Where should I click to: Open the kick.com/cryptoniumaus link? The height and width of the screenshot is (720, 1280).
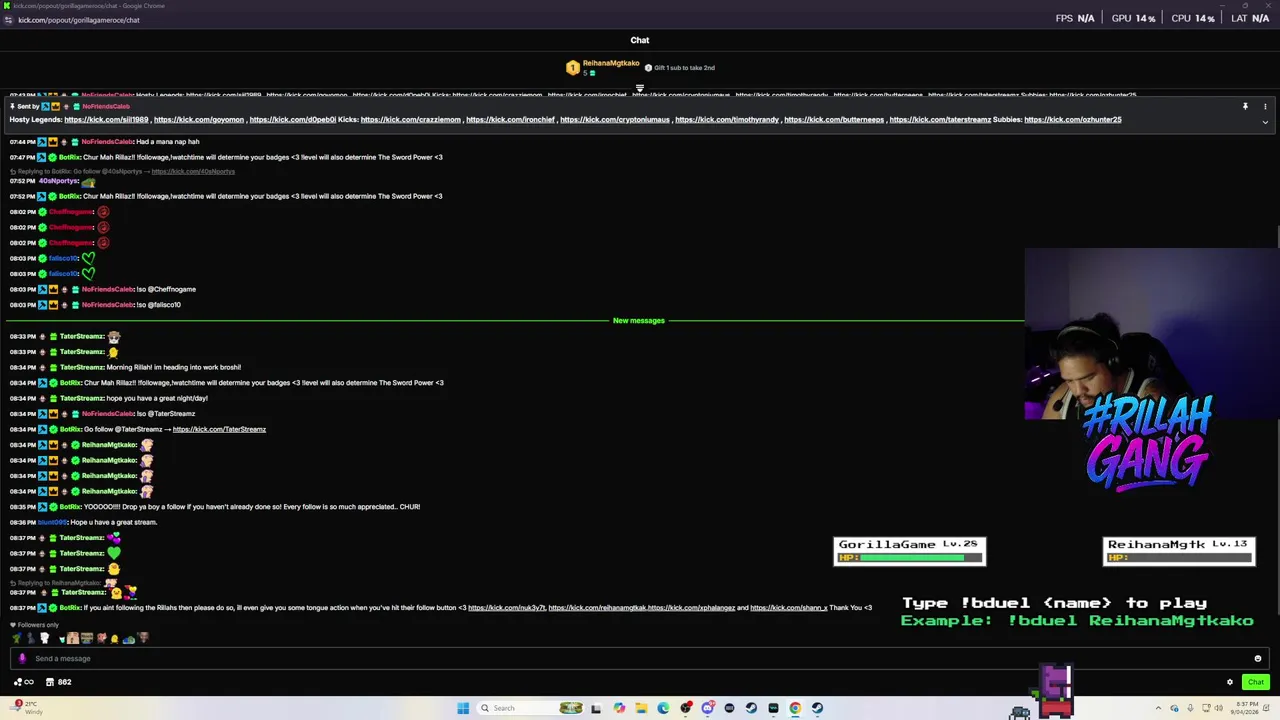click(x=615, y=120)
